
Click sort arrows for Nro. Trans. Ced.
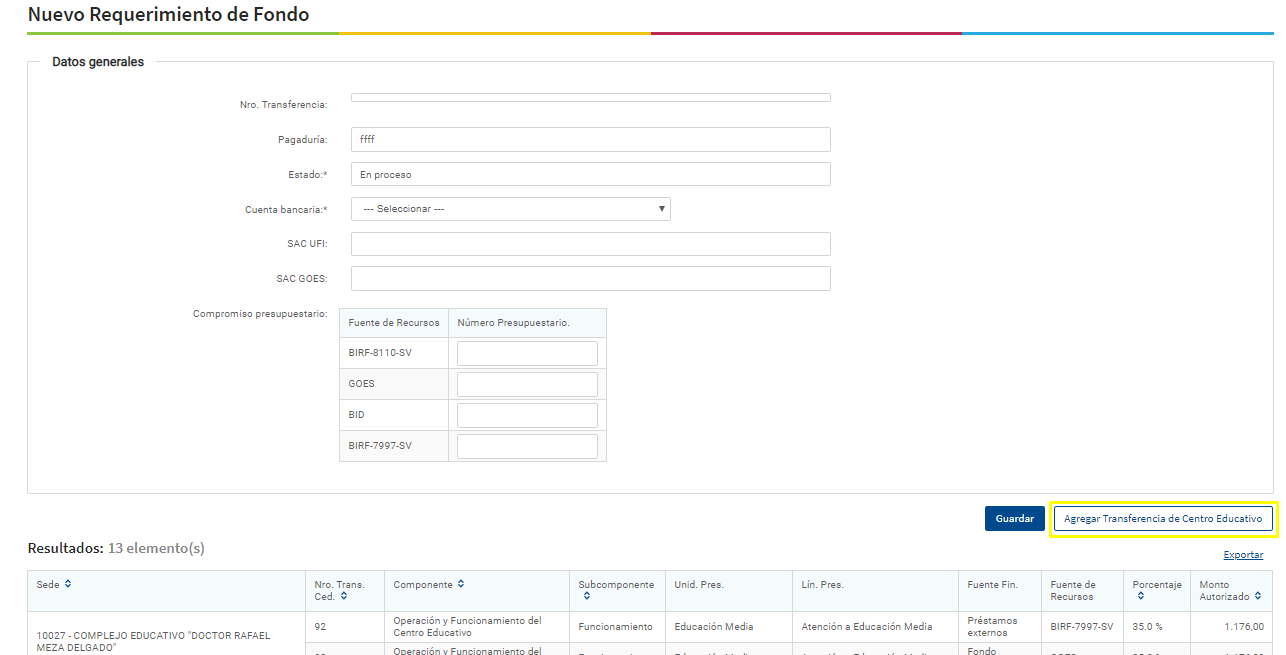(344, 597)
